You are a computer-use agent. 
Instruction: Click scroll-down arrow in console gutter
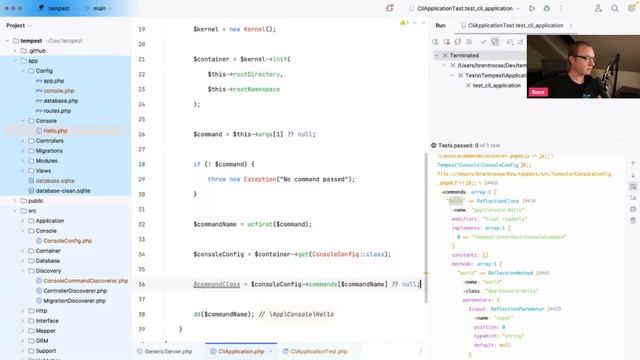tap(633, 175)
